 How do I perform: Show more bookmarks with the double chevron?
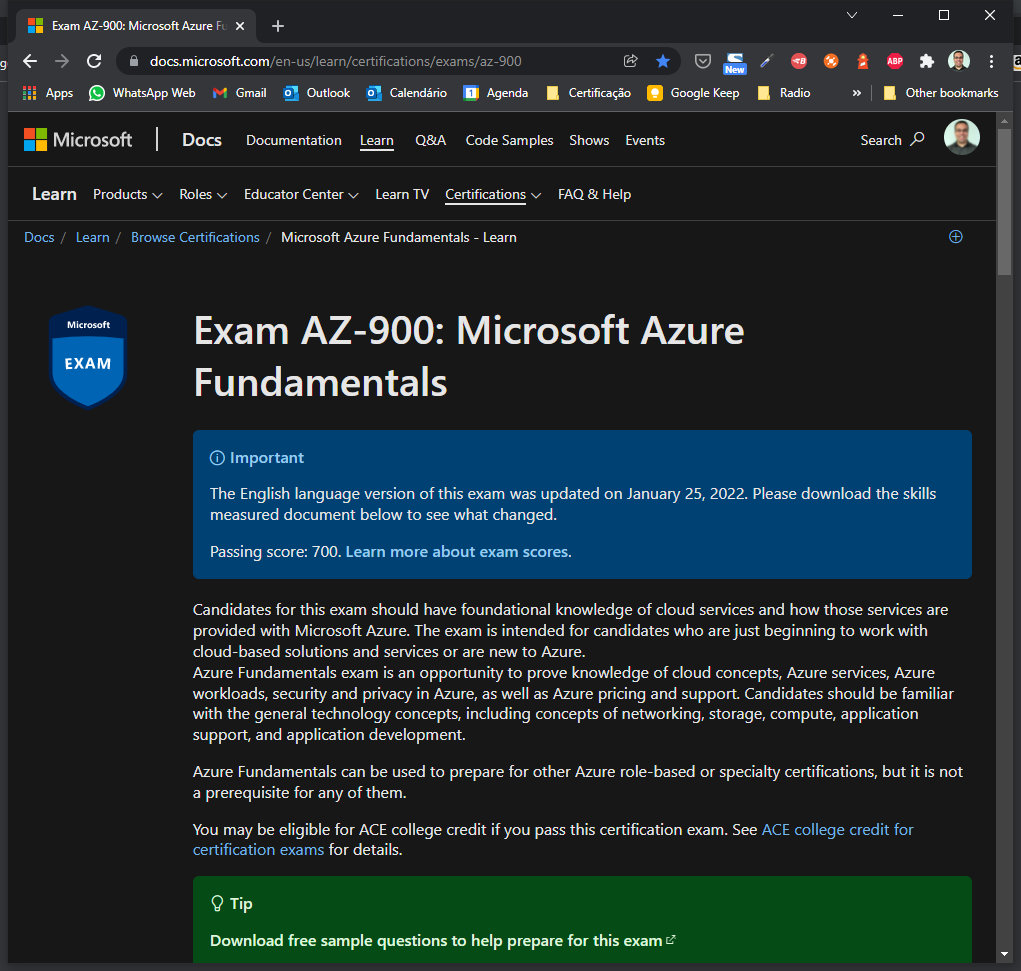856,93
